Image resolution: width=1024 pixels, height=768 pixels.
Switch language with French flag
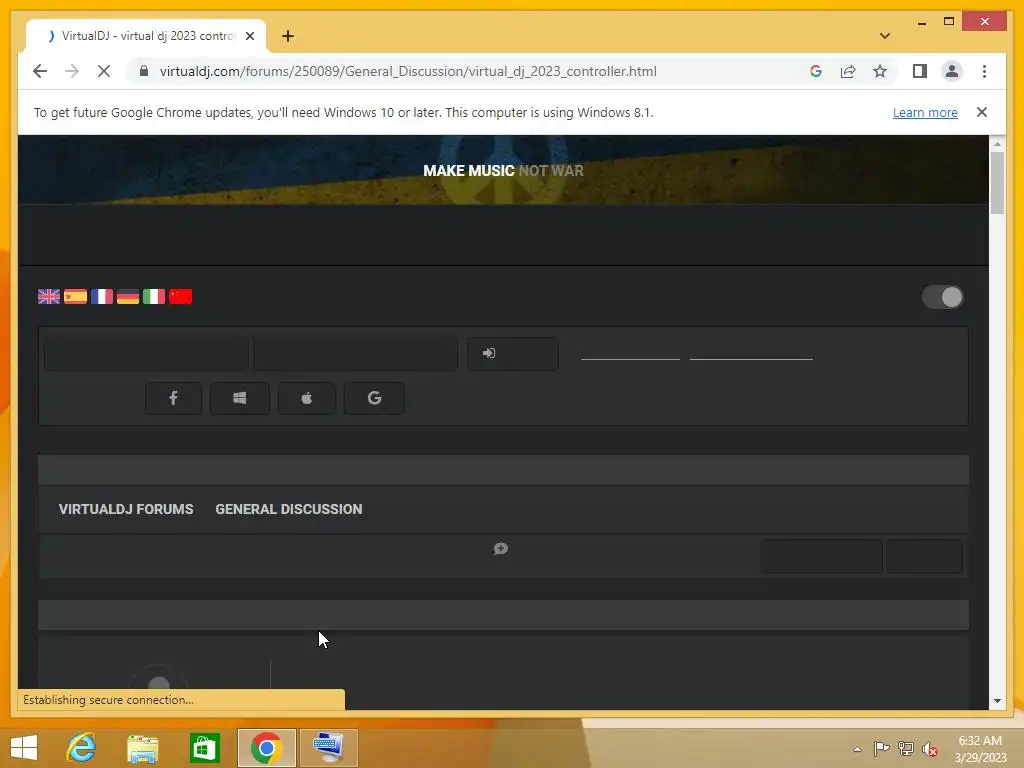[102, 296]
